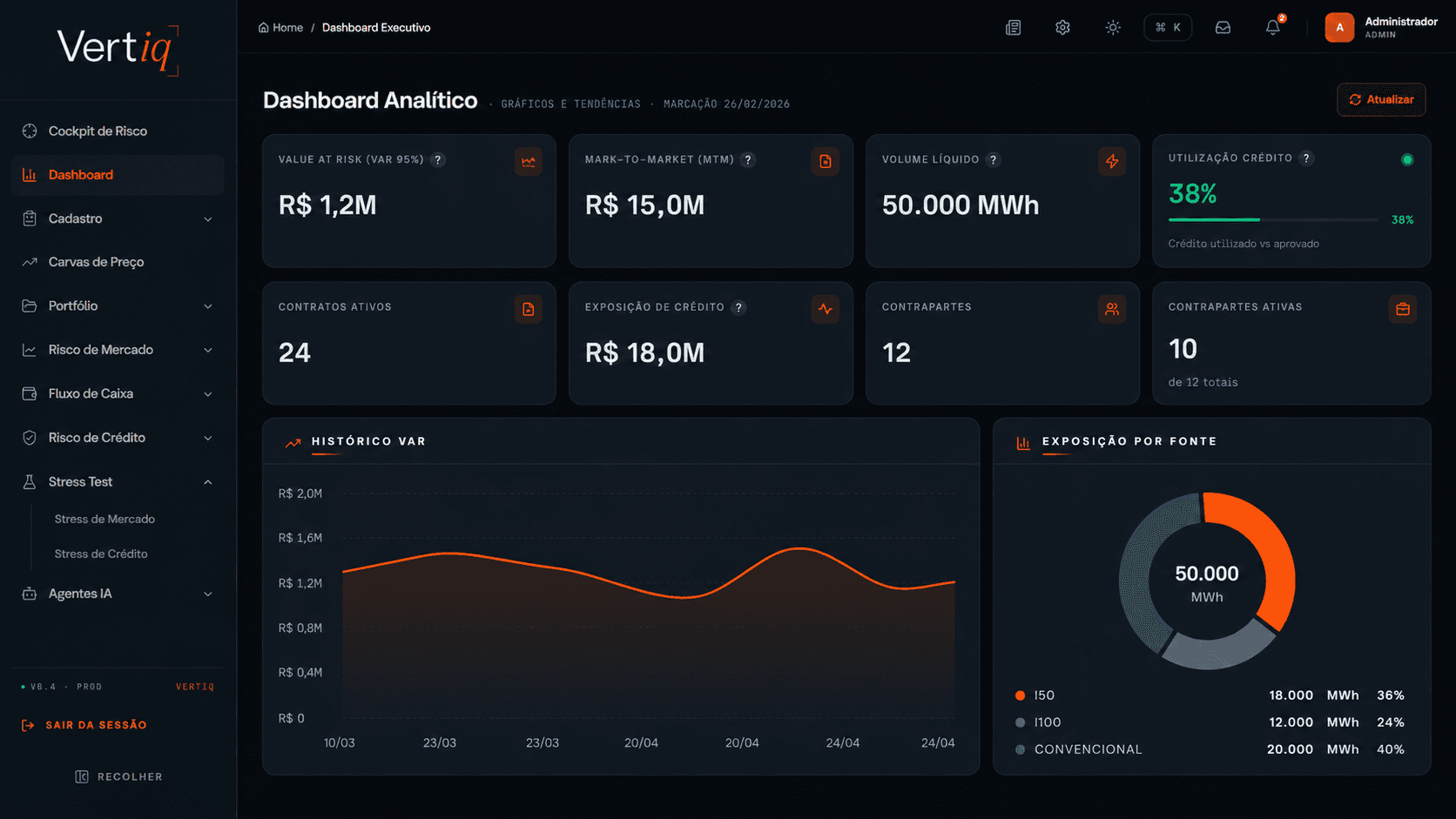Click the Agentes IA robot icon
This screenshot has height=819, width=1456.
(30, 594)
